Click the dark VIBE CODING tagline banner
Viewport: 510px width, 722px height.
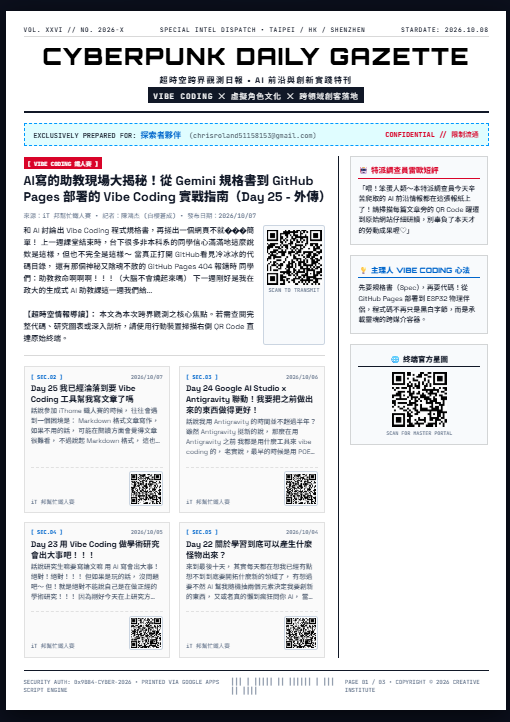[x=256, y=96]
